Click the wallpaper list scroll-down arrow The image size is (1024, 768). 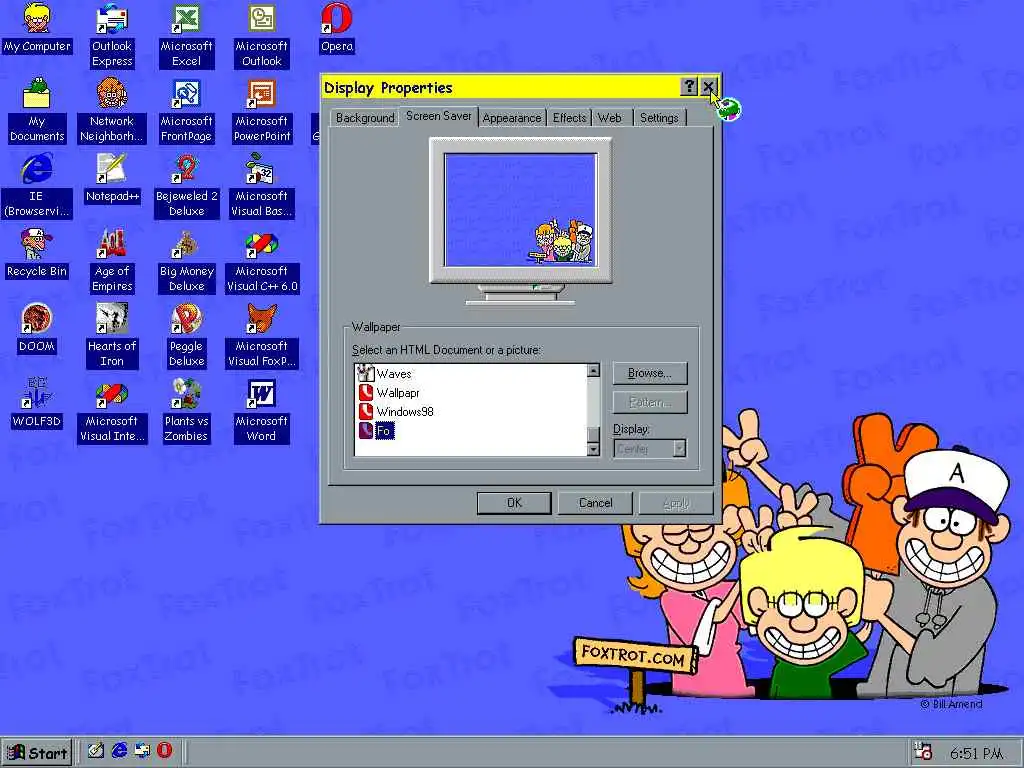(593, 449)
